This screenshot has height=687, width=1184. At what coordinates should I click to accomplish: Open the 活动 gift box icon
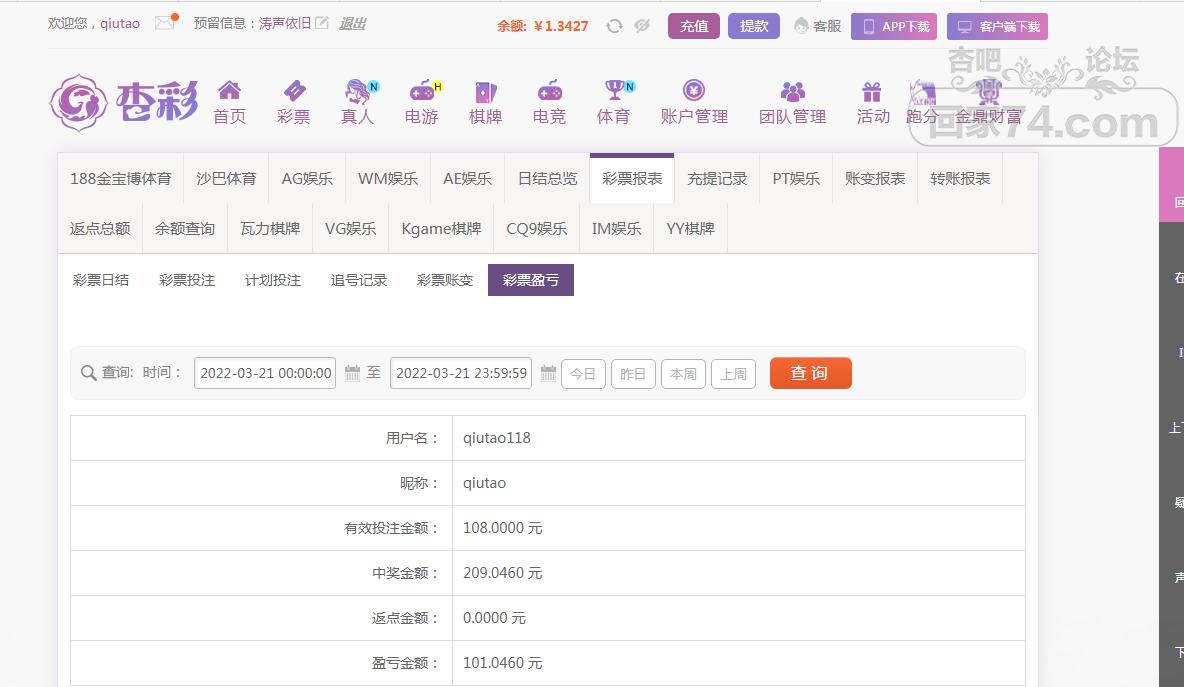pos(872,92)
